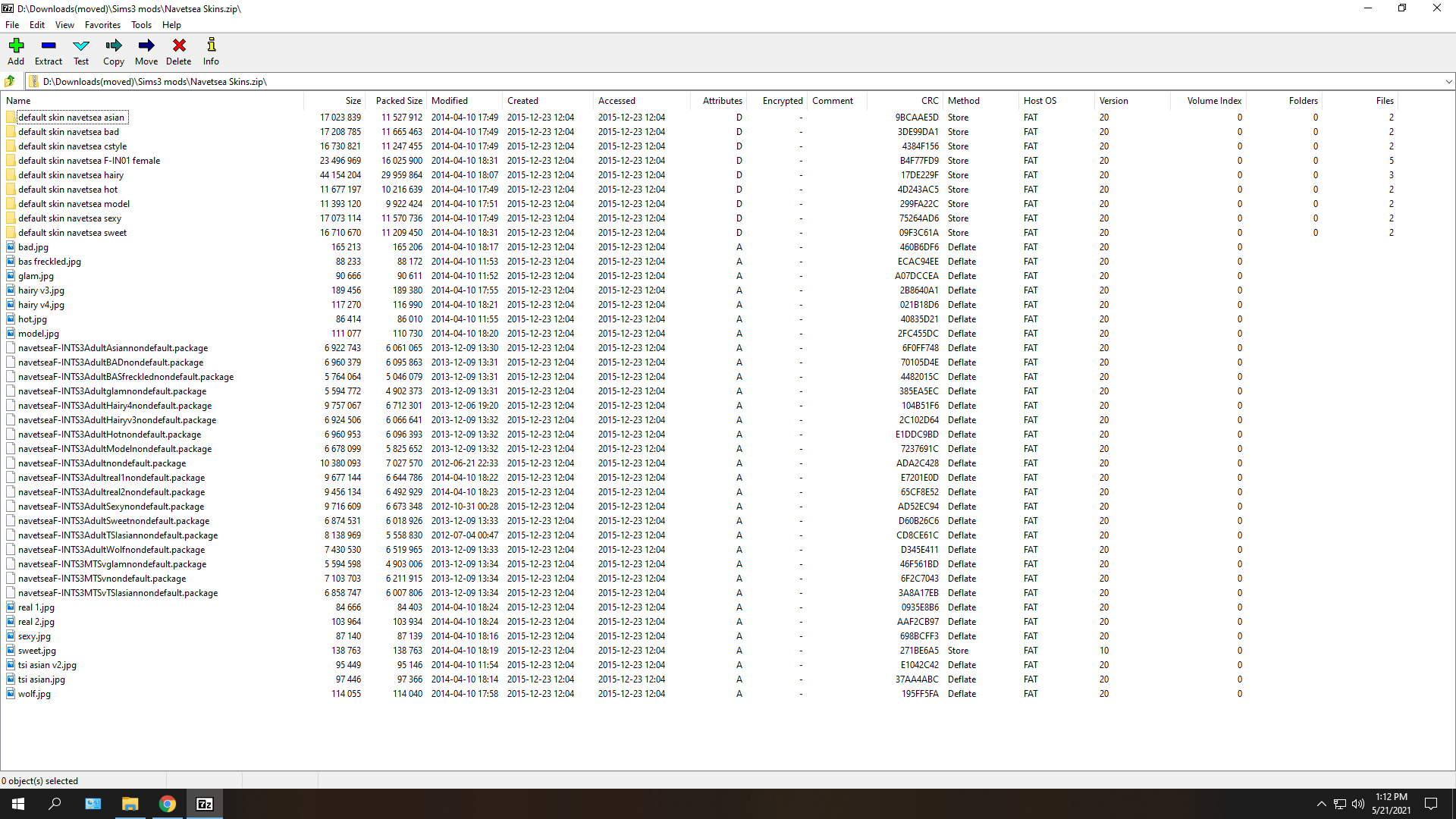Select folder 'default skin navetsea cstyle'
This screenshot has width=1456, height=819.
click(x=72, y=146)
